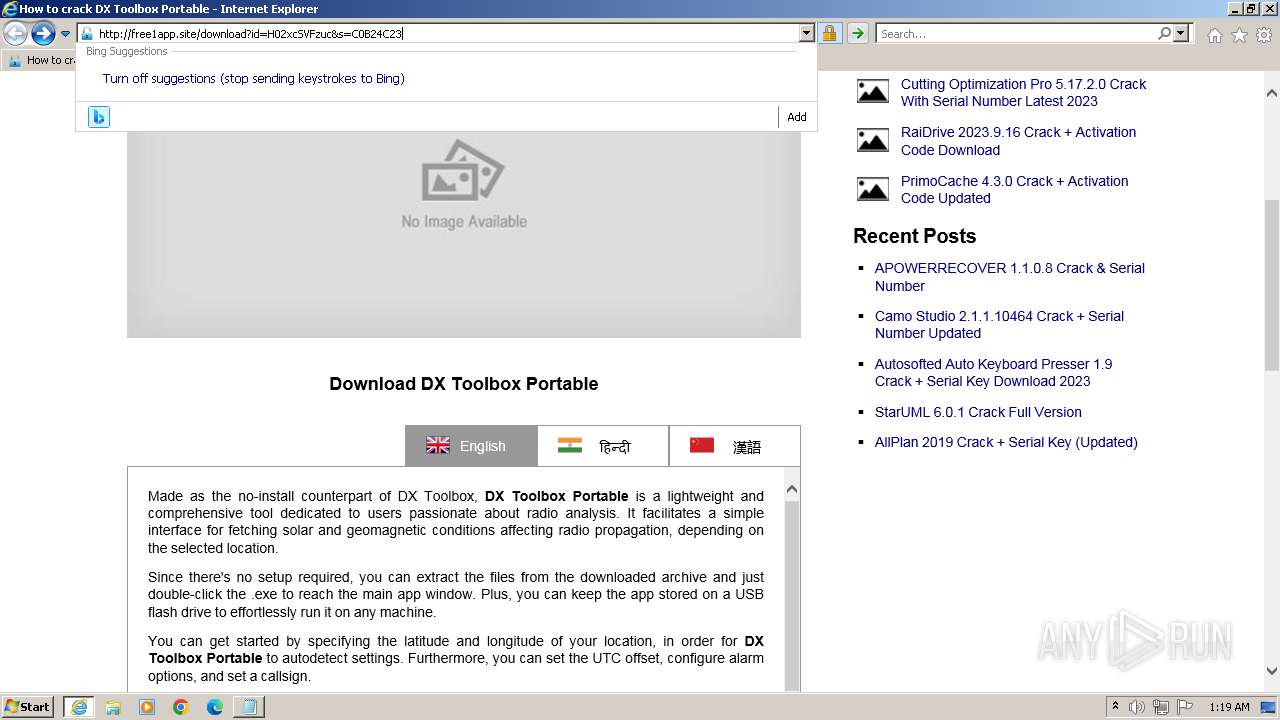The image size is (1280, 720).
Task: Open the Tools gear icon
Action: coord(1264,35)
